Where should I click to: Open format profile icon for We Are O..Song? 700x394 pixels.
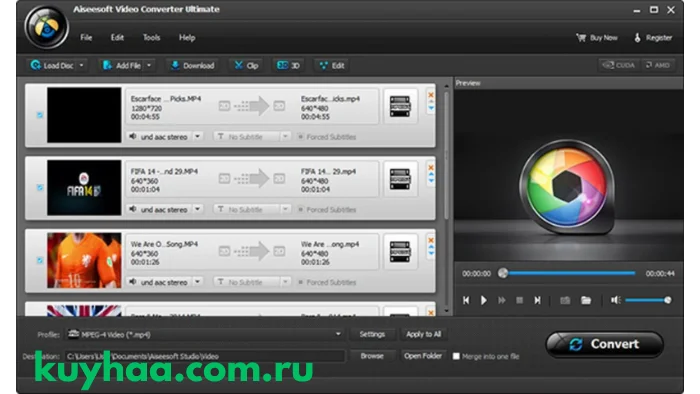click(400, 252)
